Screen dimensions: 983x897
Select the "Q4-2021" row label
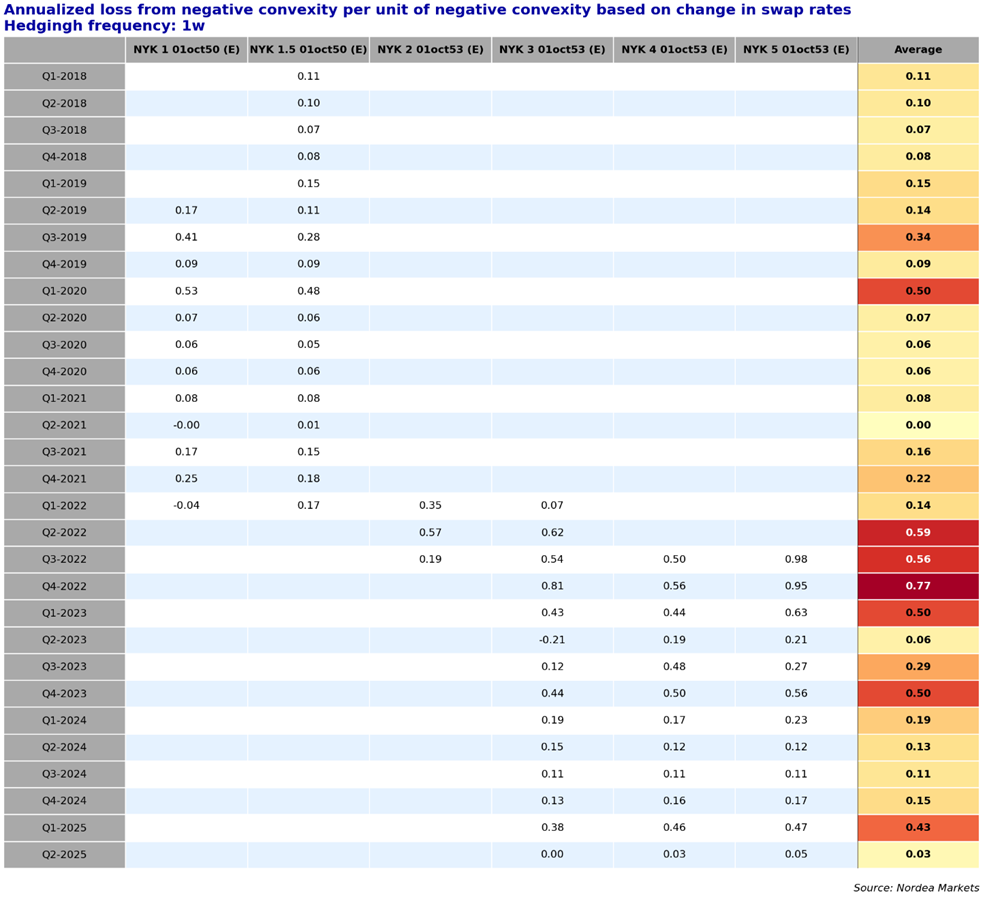click(65, 479)
